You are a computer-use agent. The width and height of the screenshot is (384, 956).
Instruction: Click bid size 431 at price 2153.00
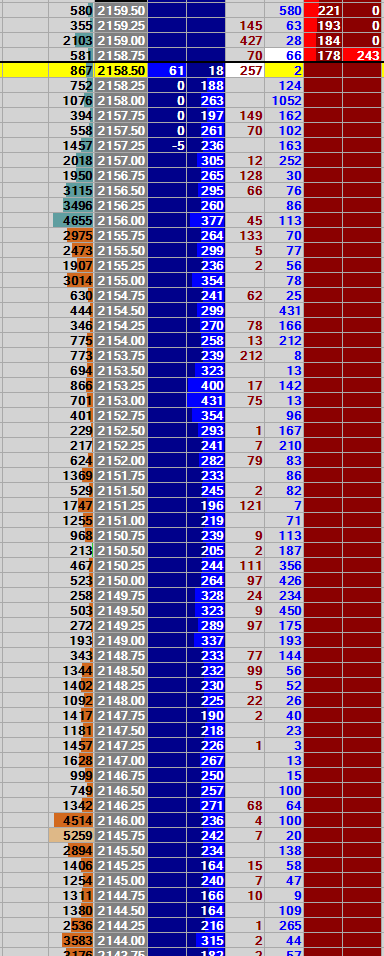[x=206, y=401]
